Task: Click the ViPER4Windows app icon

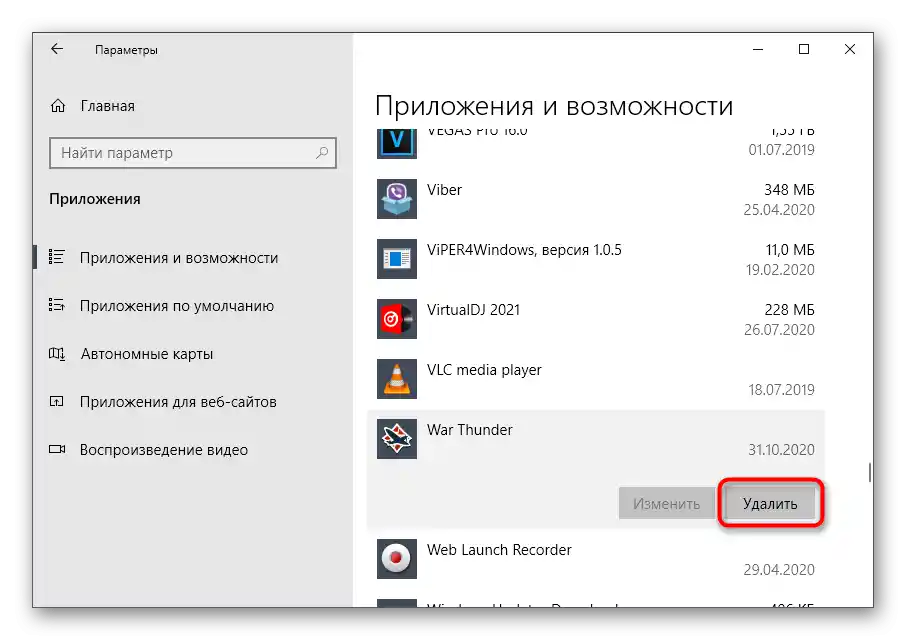Action: coord(397,259)
